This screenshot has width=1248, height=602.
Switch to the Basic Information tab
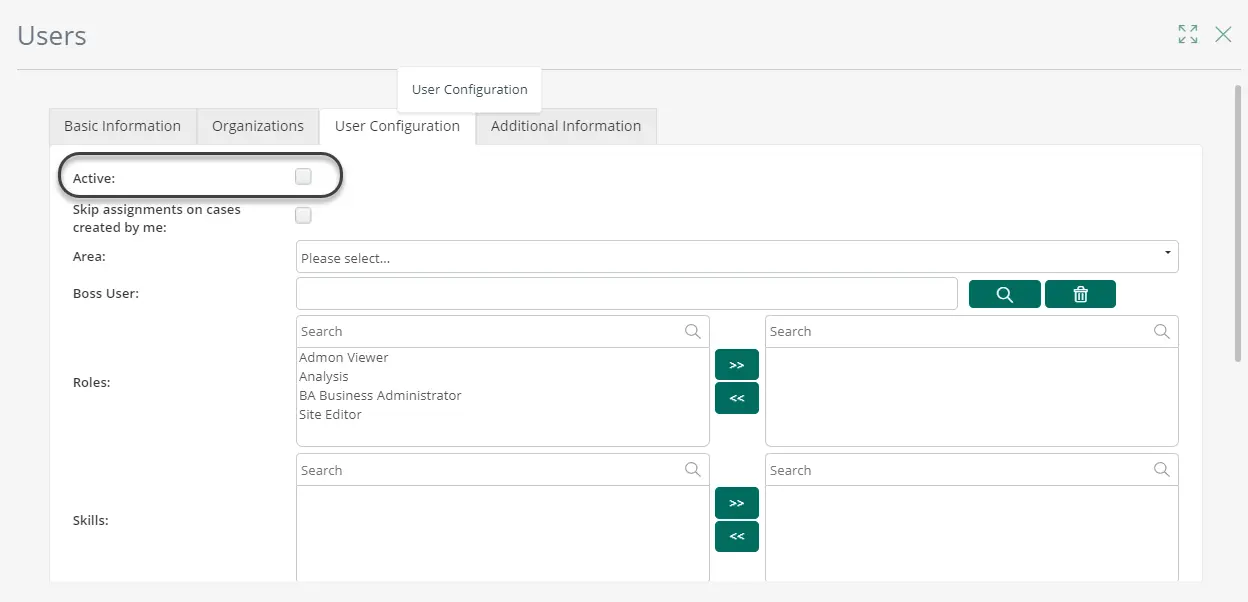point(123,126)
